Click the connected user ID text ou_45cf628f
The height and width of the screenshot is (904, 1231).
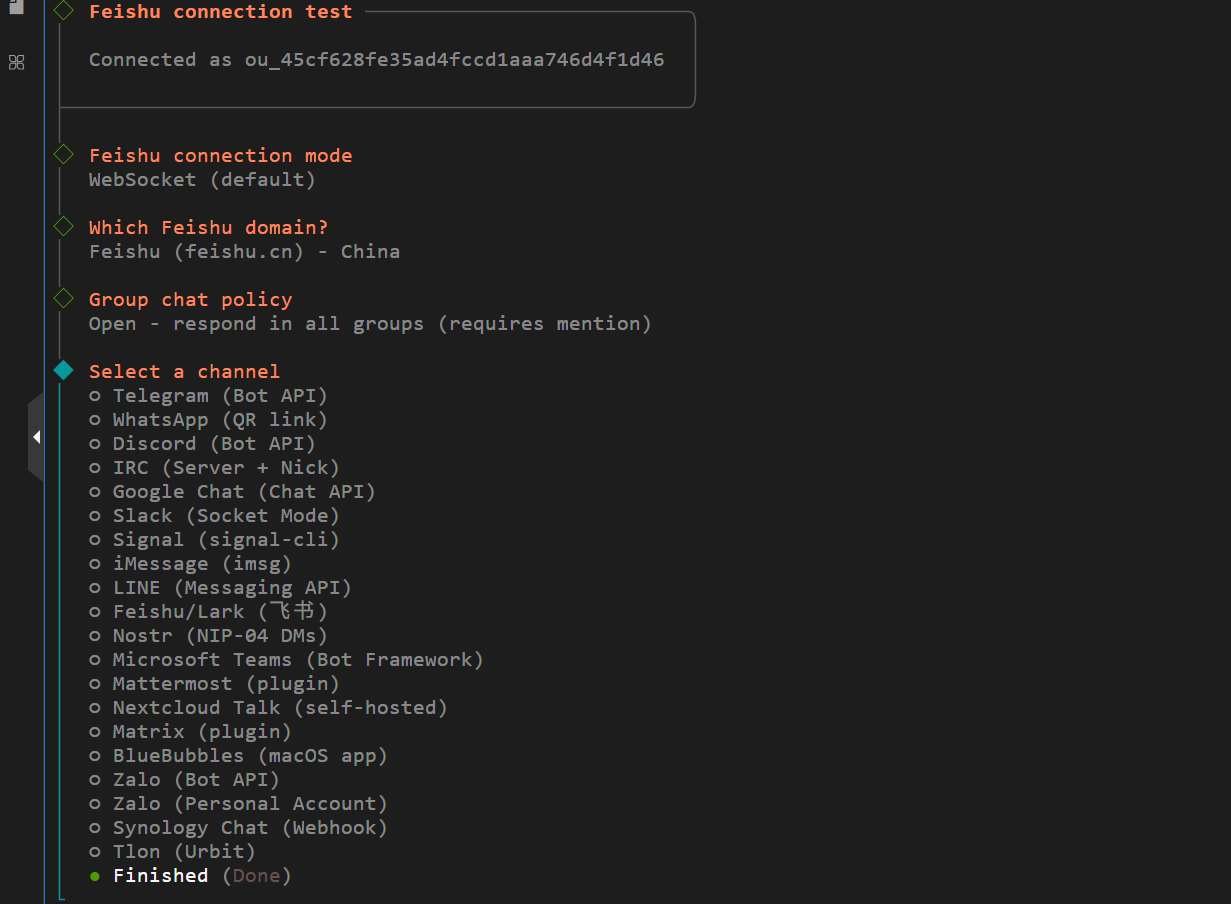pos(454,60)
